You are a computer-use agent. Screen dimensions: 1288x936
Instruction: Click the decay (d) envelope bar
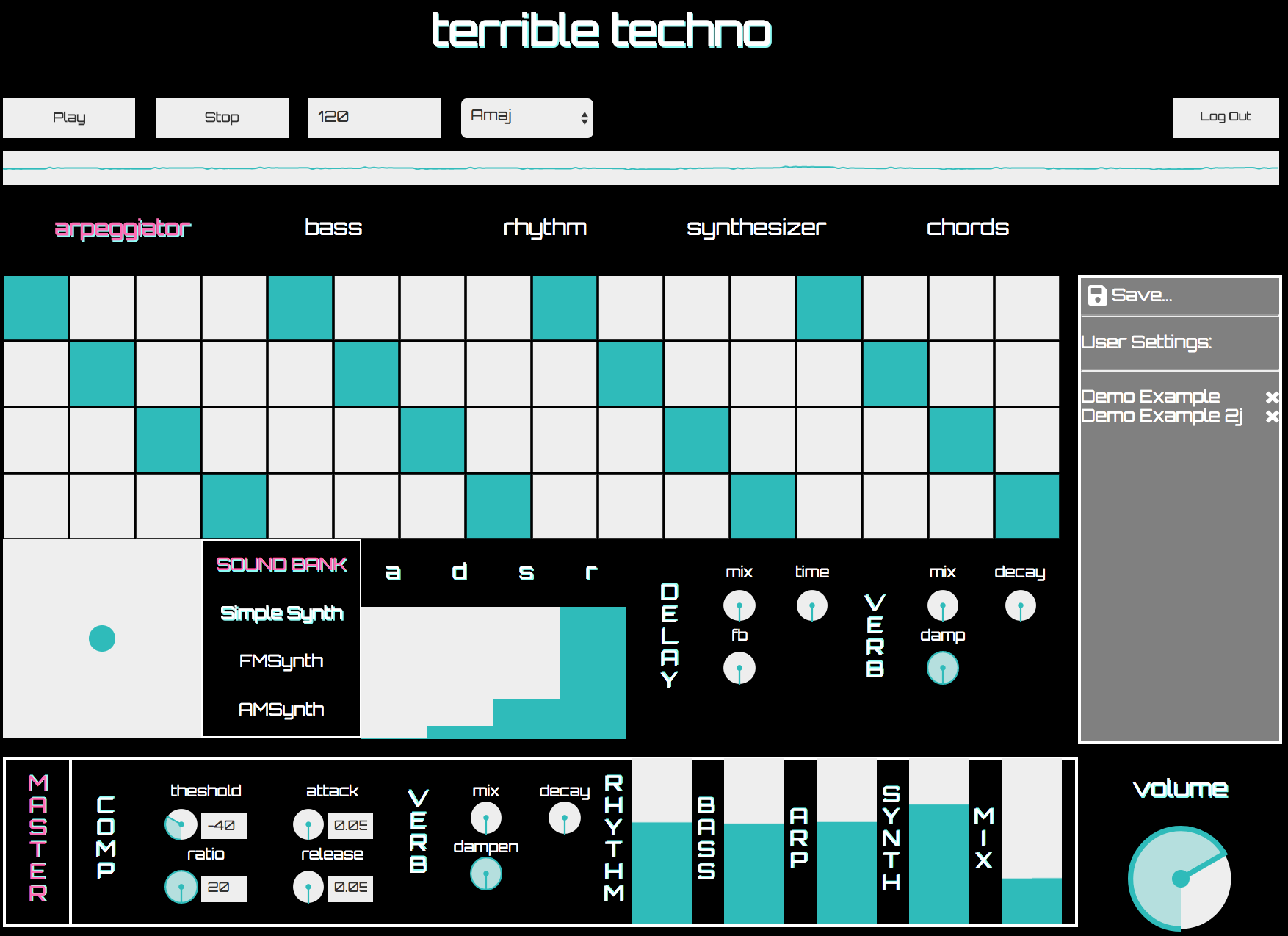[x=460, y=672]
